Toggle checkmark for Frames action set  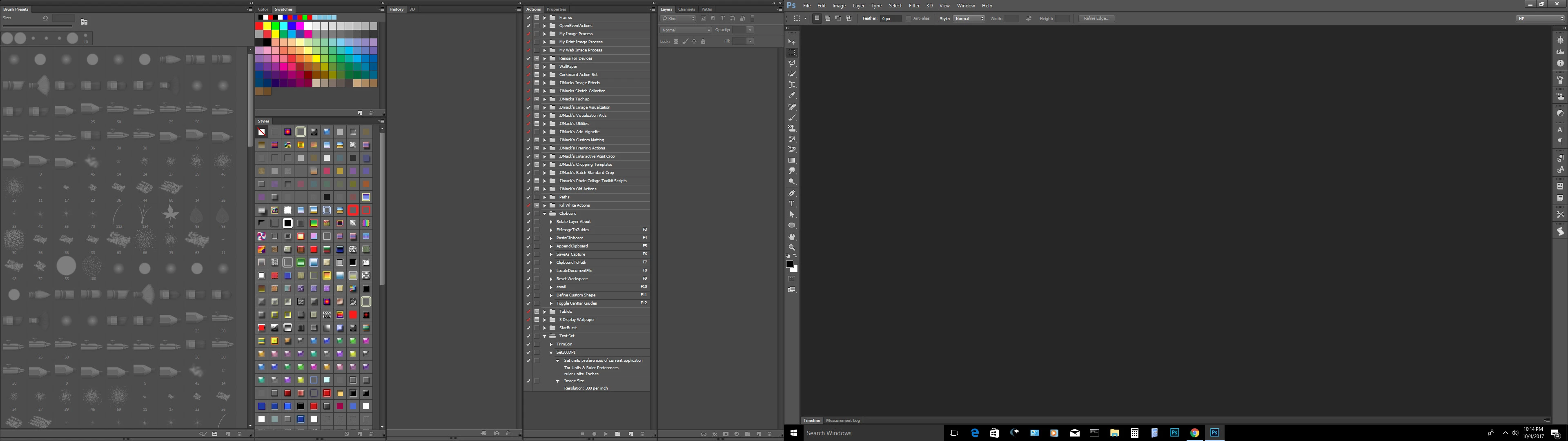pos(528,18)
